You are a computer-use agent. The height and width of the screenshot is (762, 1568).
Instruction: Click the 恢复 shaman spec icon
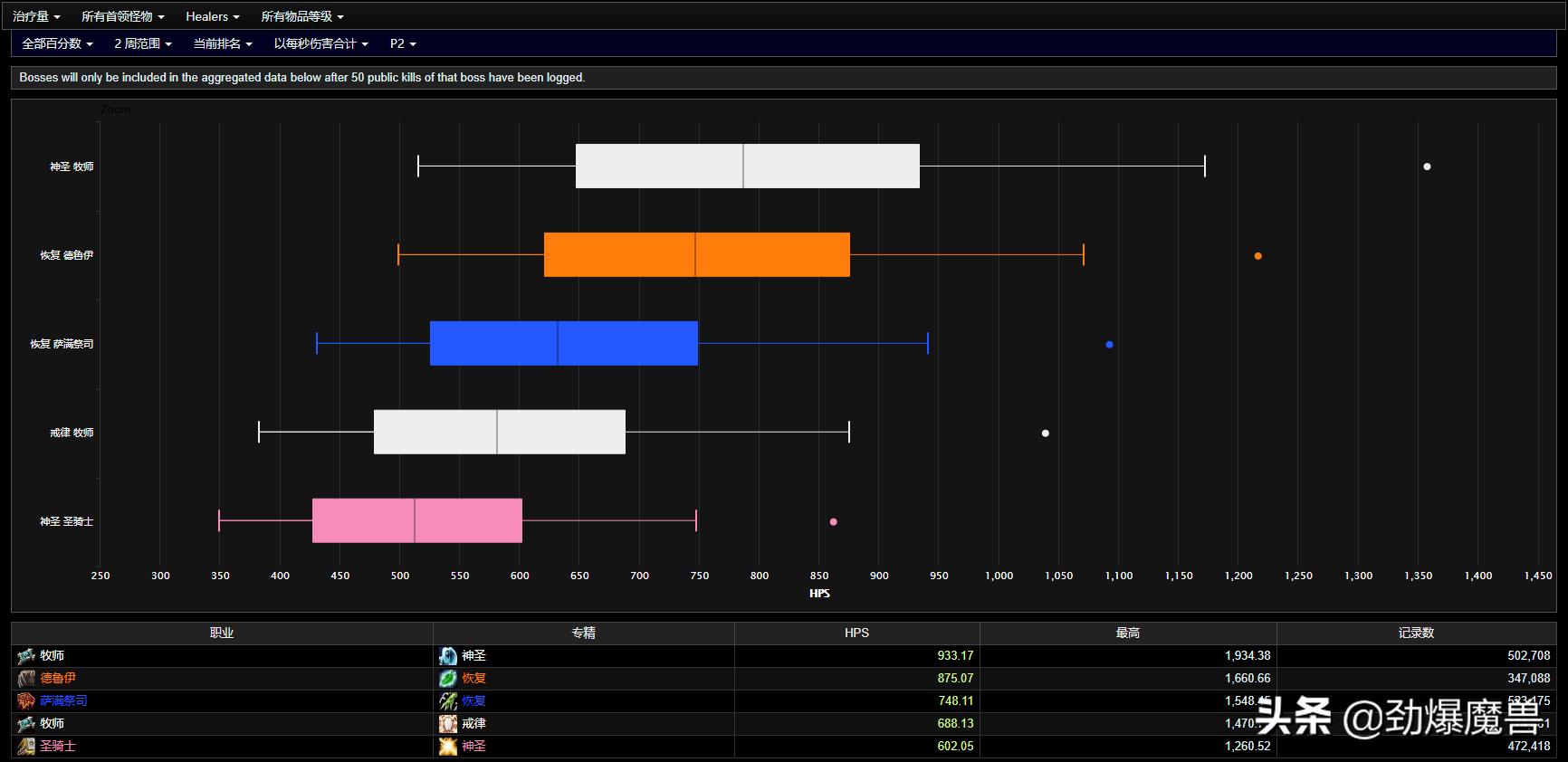[448, 701]
